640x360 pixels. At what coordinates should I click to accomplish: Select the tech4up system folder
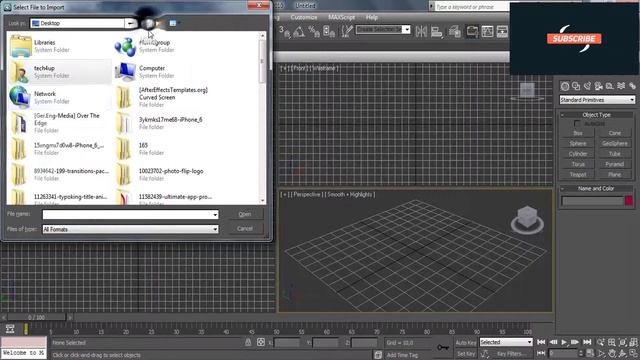tap(60, 71)
